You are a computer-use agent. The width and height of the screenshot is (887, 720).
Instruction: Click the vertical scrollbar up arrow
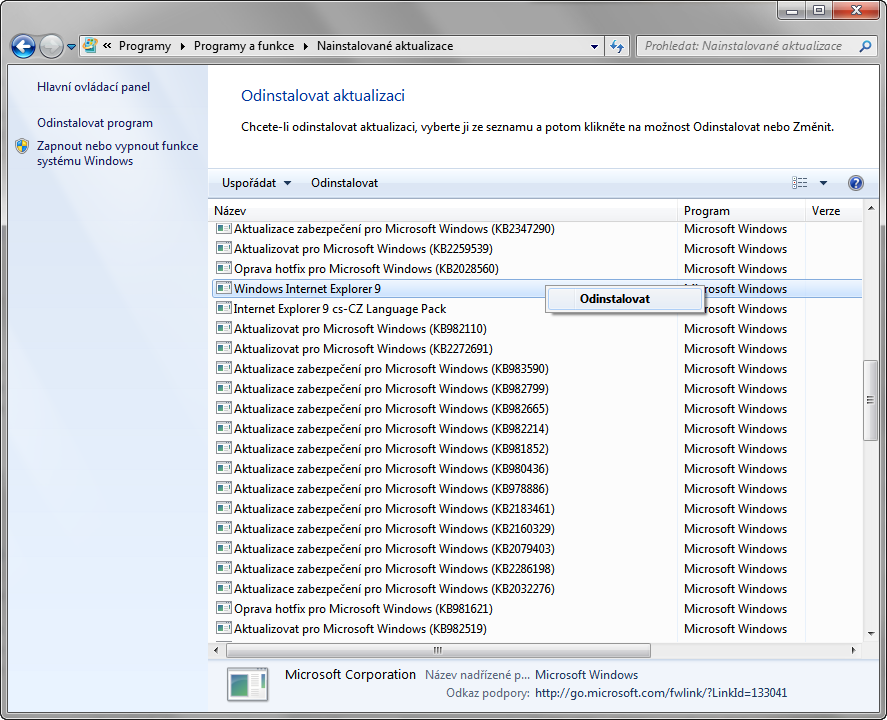point(871,209)
